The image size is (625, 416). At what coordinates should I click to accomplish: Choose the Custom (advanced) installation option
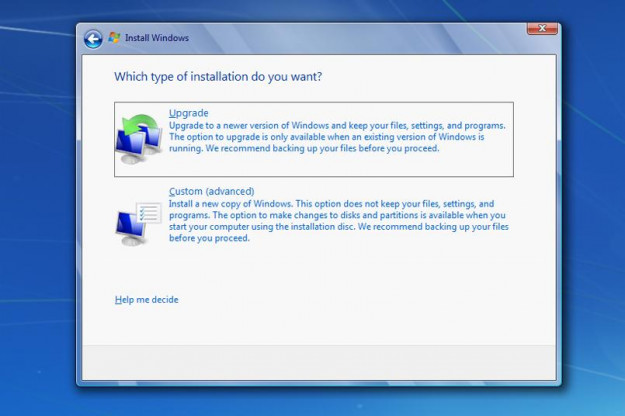pos(314,215)
